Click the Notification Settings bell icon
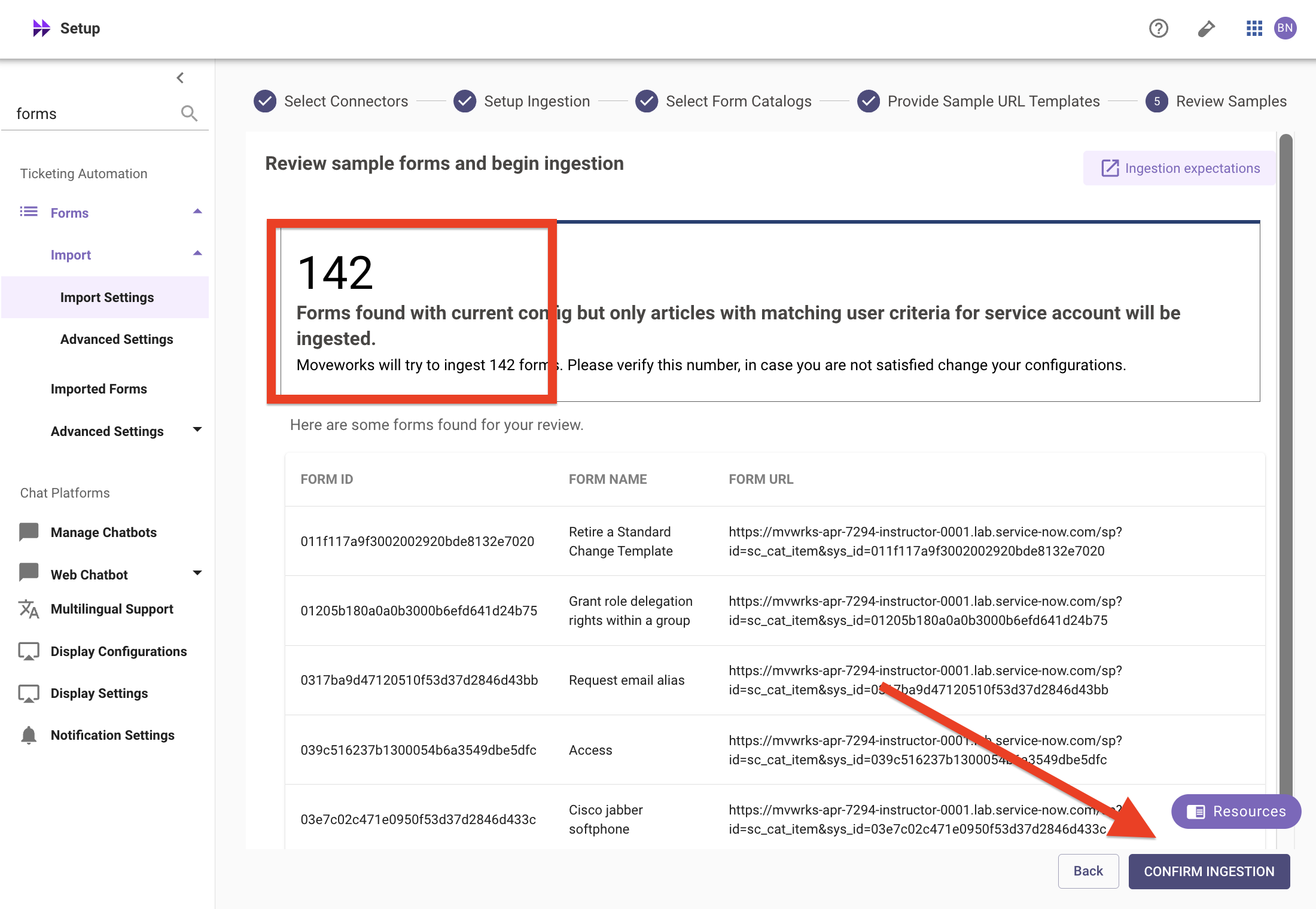This screenshot has width=1316, height=909. pos(29,735)
